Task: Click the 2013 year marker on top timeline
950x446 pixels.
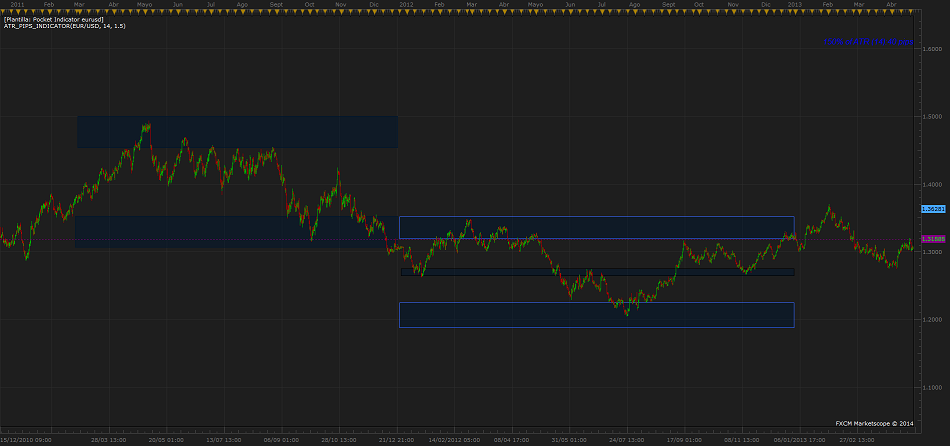Action: 794,5
